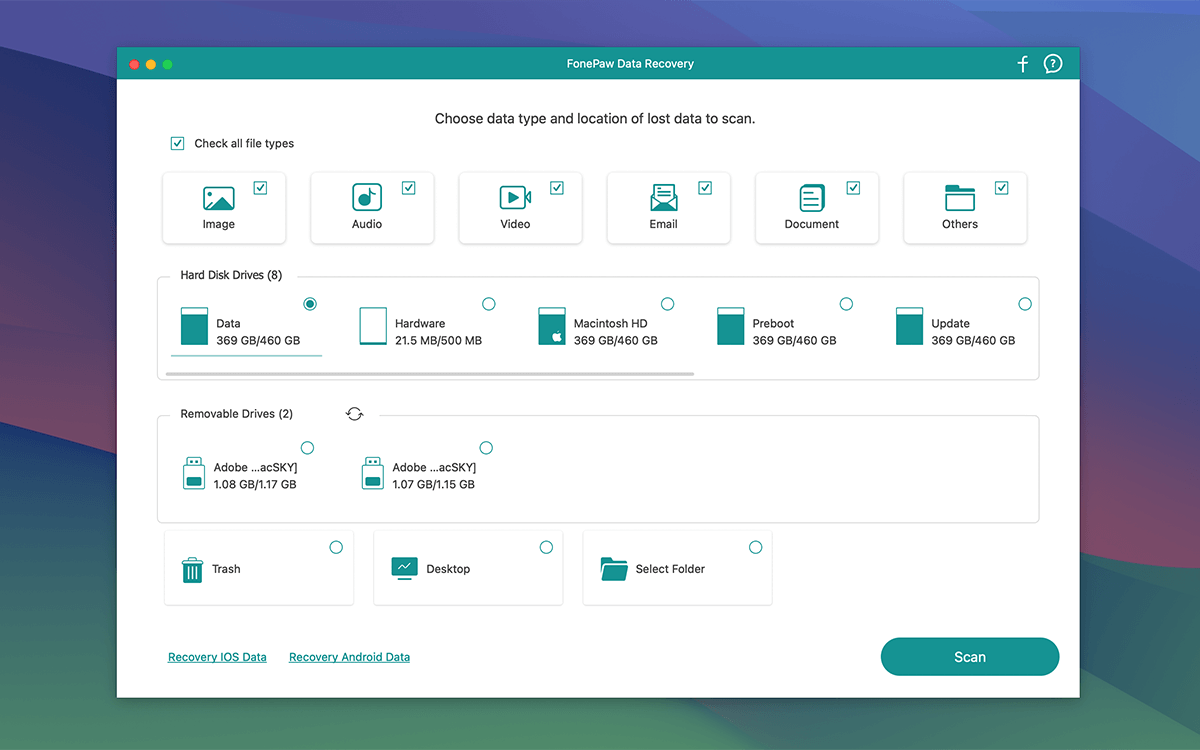Click the Data drive icon
The height and width of the screenshot is (750, 1200).
point(194,326)
